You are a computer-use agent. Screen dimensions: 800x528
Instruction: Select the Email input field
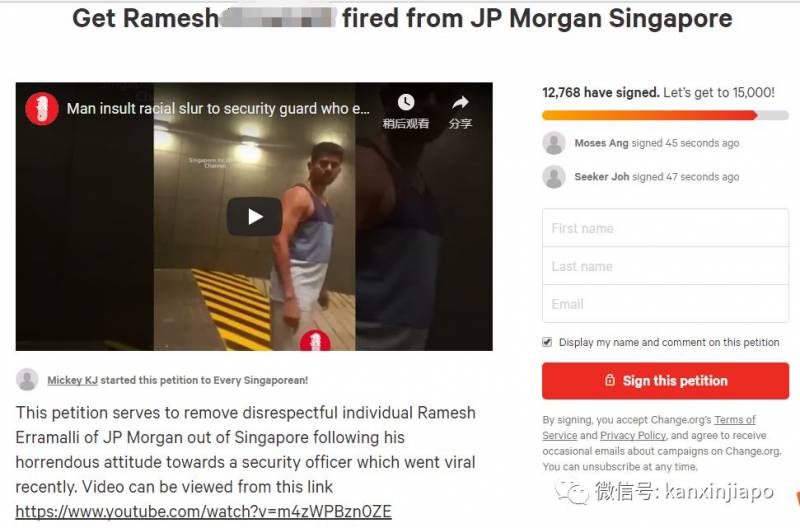click(x=665, y=304)
